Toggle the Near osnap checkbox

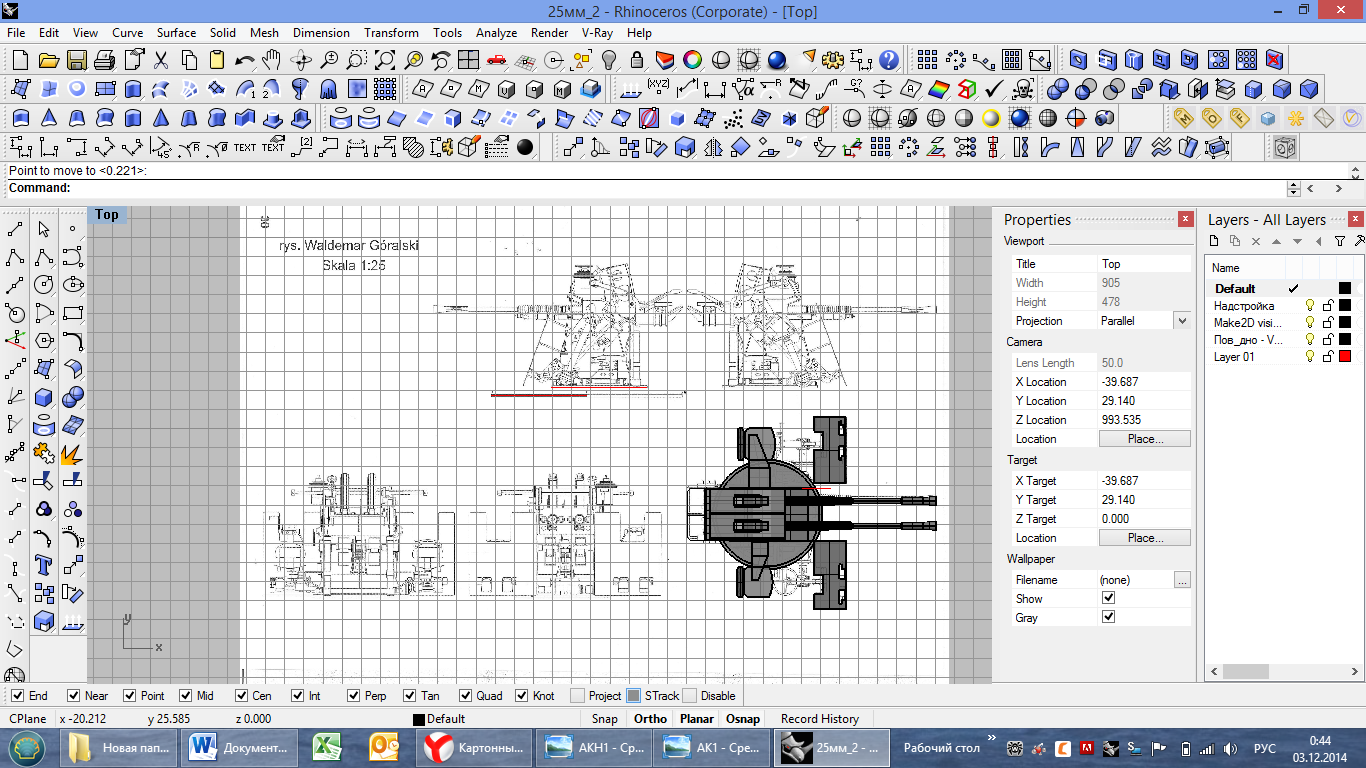(73, 696)
